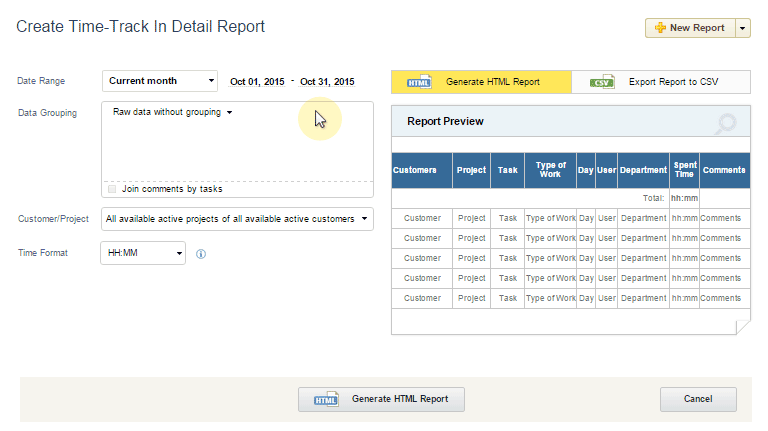Click the New Report button
The image size is (768, 431).
click(690, 28)
